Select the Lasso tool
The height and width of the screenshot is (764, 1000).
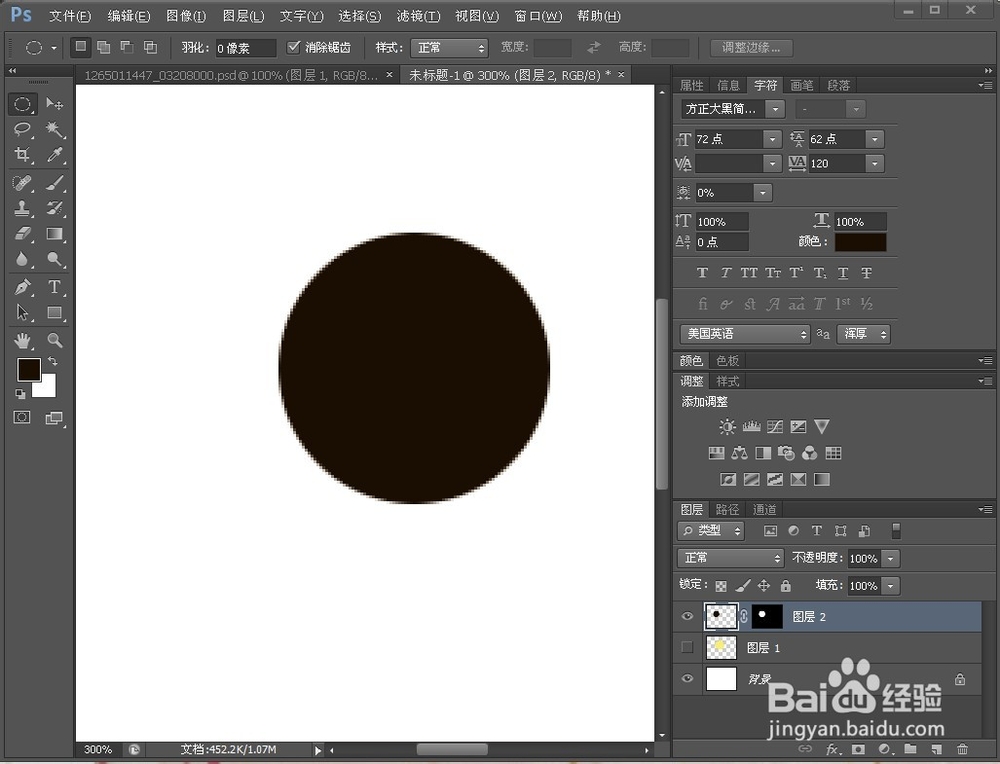coord(22,129)
